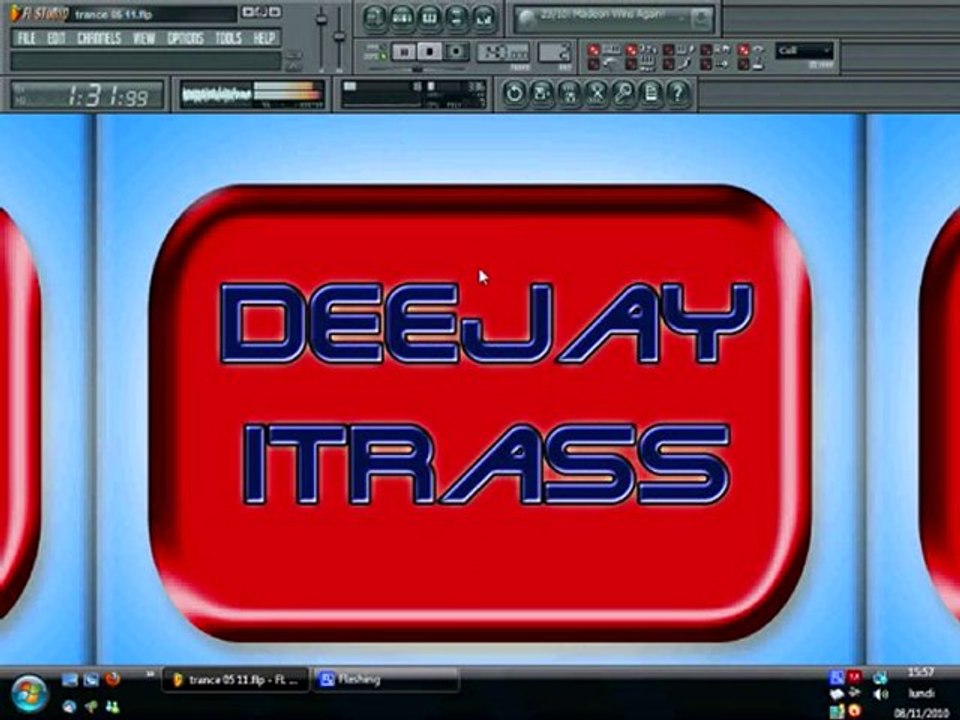This screenshot has height=720, width=960.
Task: Click the Switch between windows quick launch icon
Action: tap(91, 680)
